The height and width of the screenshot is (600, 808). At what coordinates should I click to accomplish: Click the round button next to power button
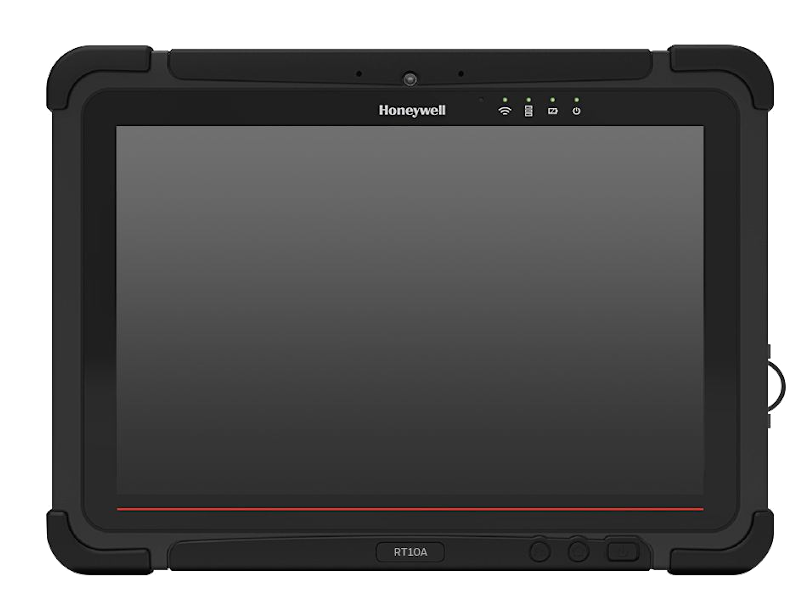point(578,552)
